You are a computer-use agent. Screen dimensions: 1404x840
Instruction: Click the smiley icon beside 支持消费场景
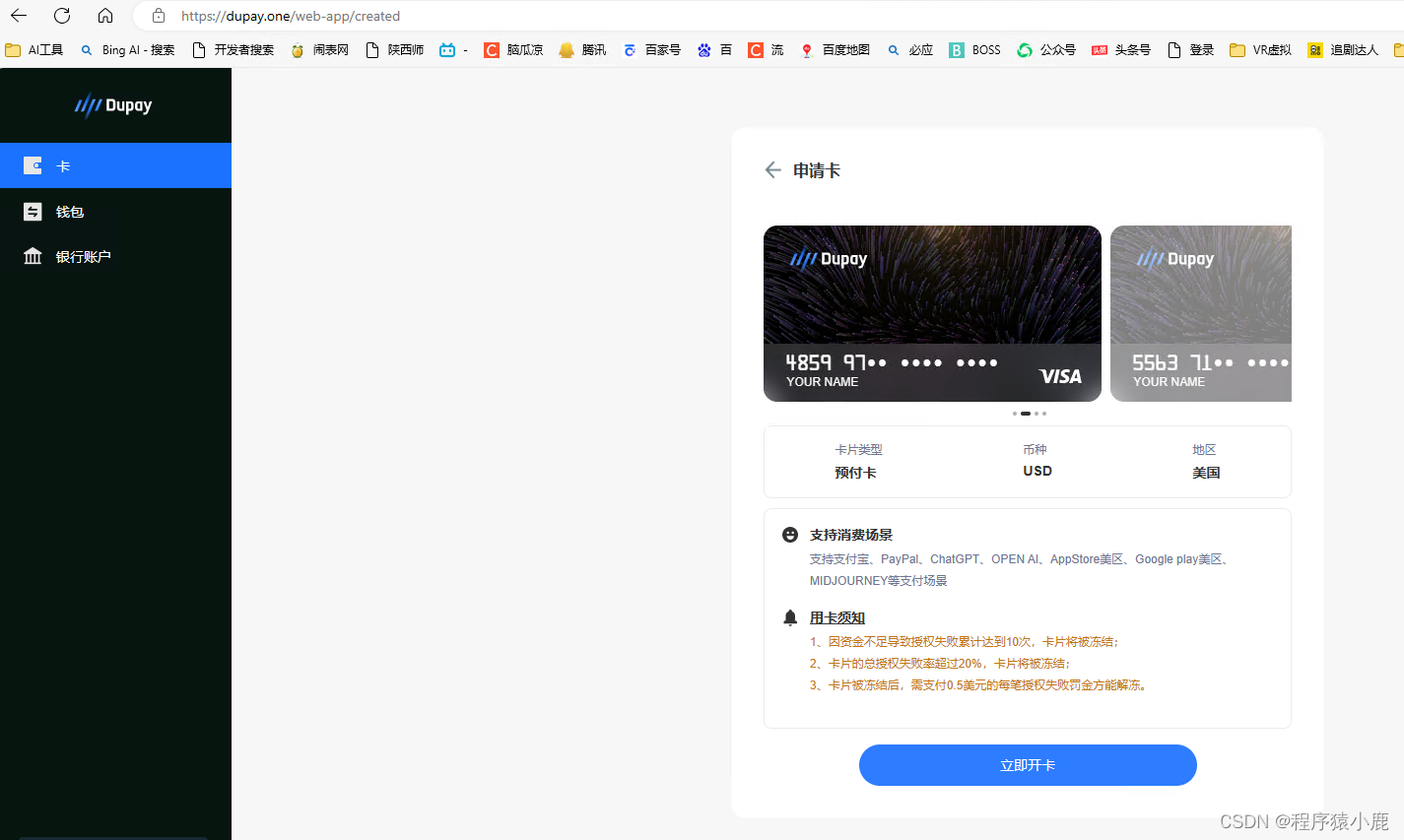(790, 535)
